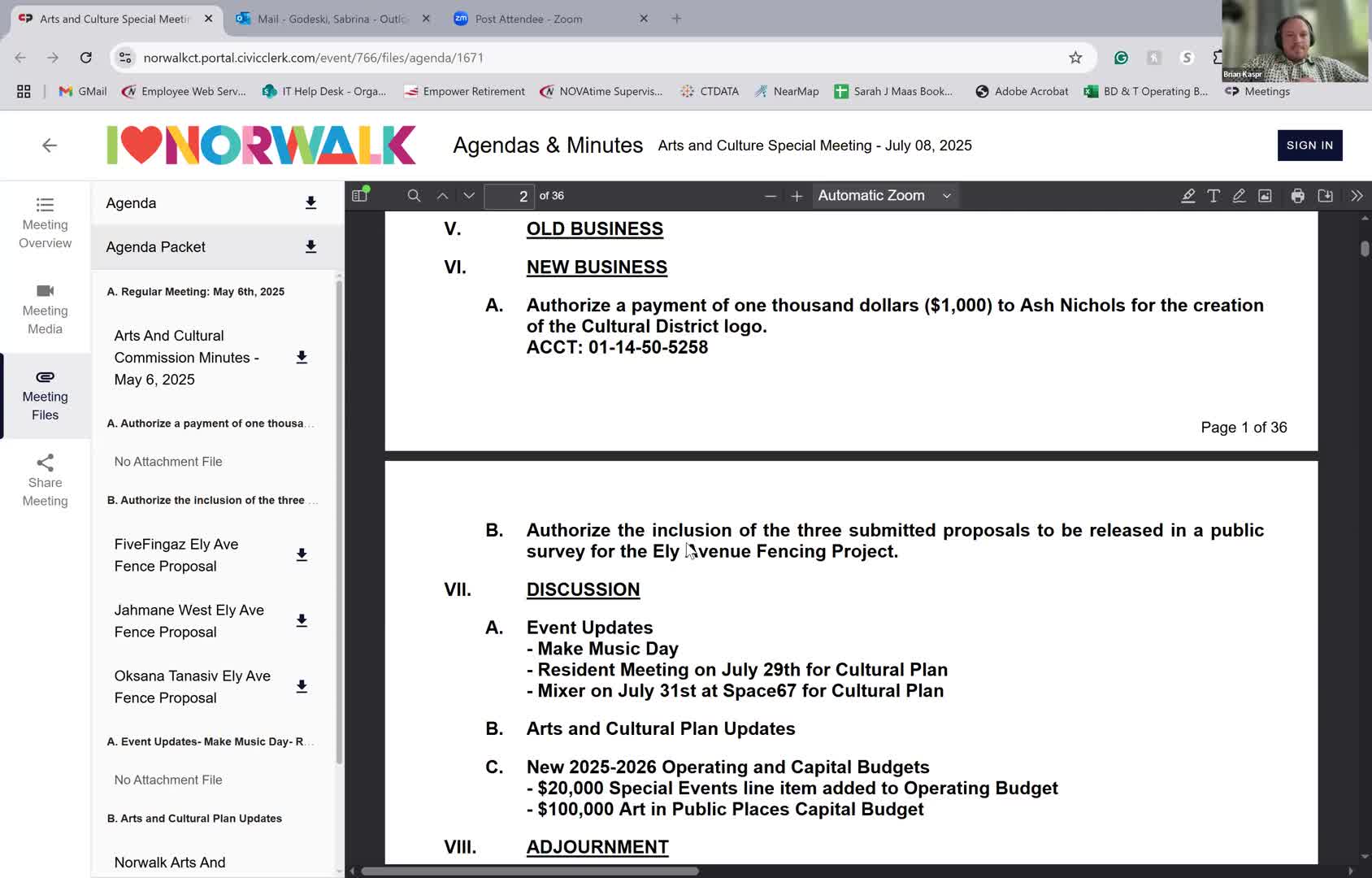Select the Norwalk Arts And file entry
The width and height of the screenshot is (1372, 878).
pyautogui.click(x=170, y=863)
